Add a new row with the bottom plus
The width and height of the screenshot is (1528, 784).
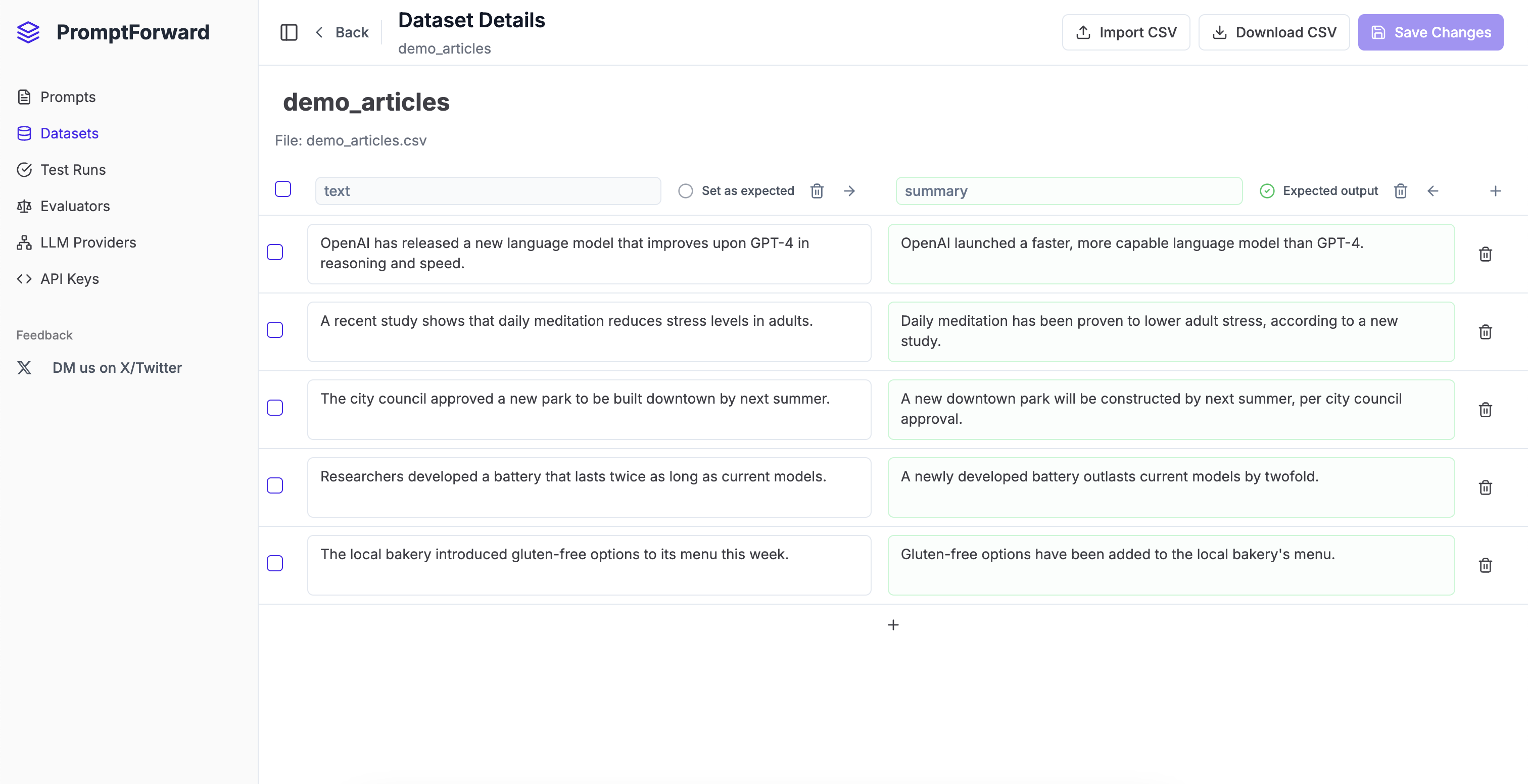pos(893,624)
